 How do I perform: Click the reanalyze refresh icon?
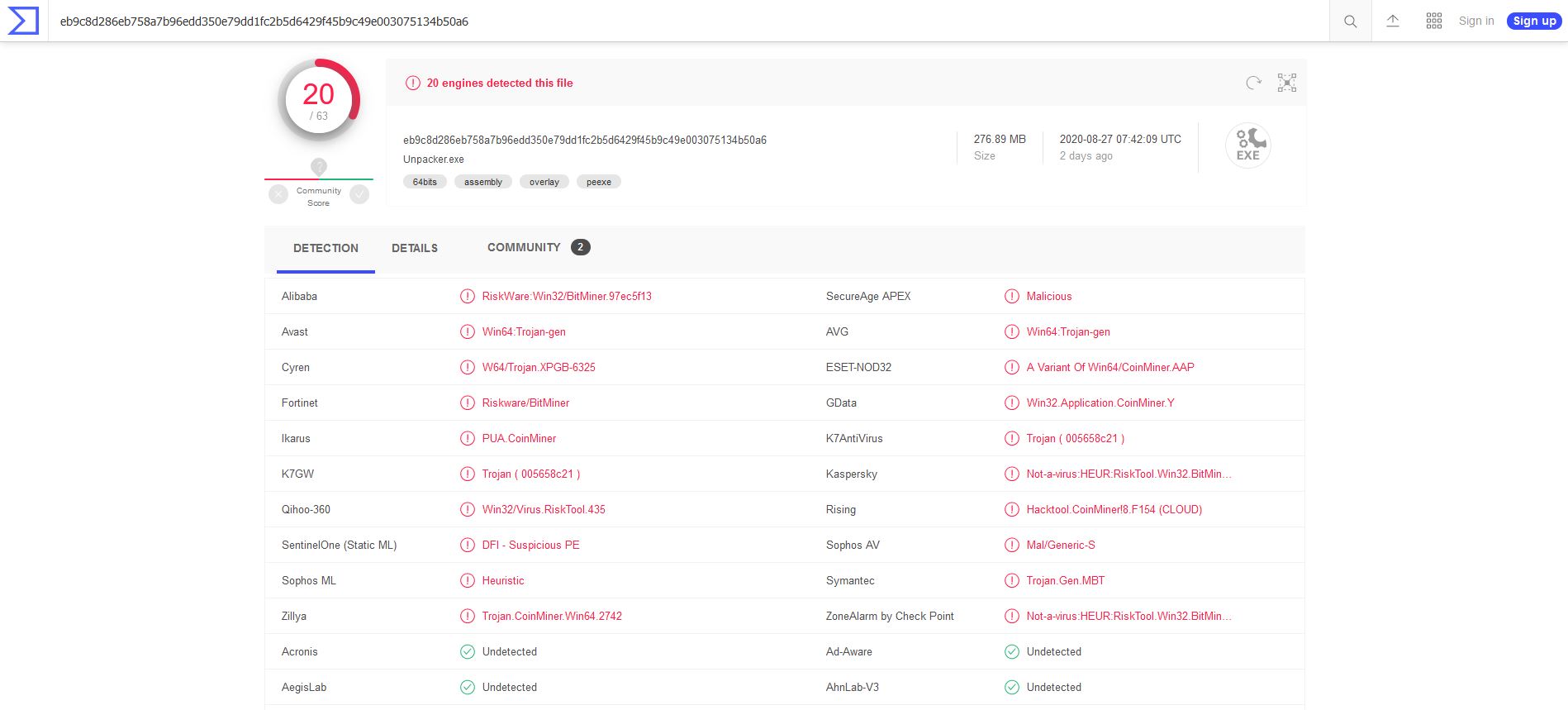point(1253,83)
